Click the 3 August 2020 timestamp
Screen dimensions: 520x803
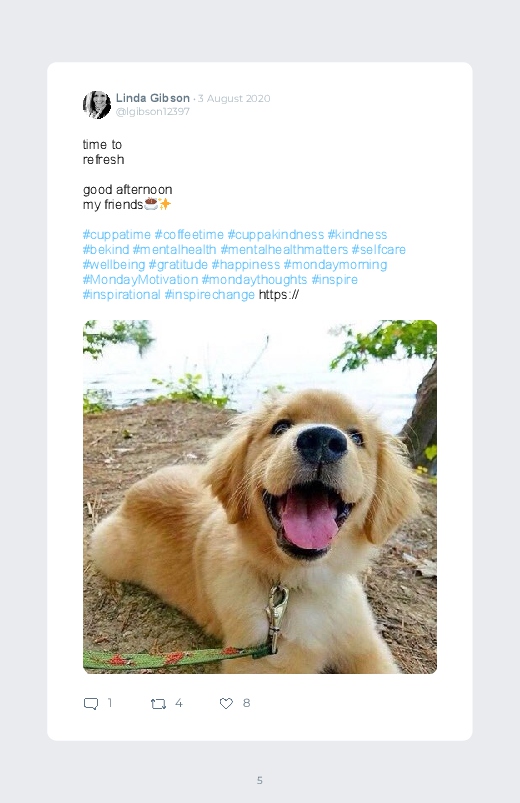click(234, 98)
